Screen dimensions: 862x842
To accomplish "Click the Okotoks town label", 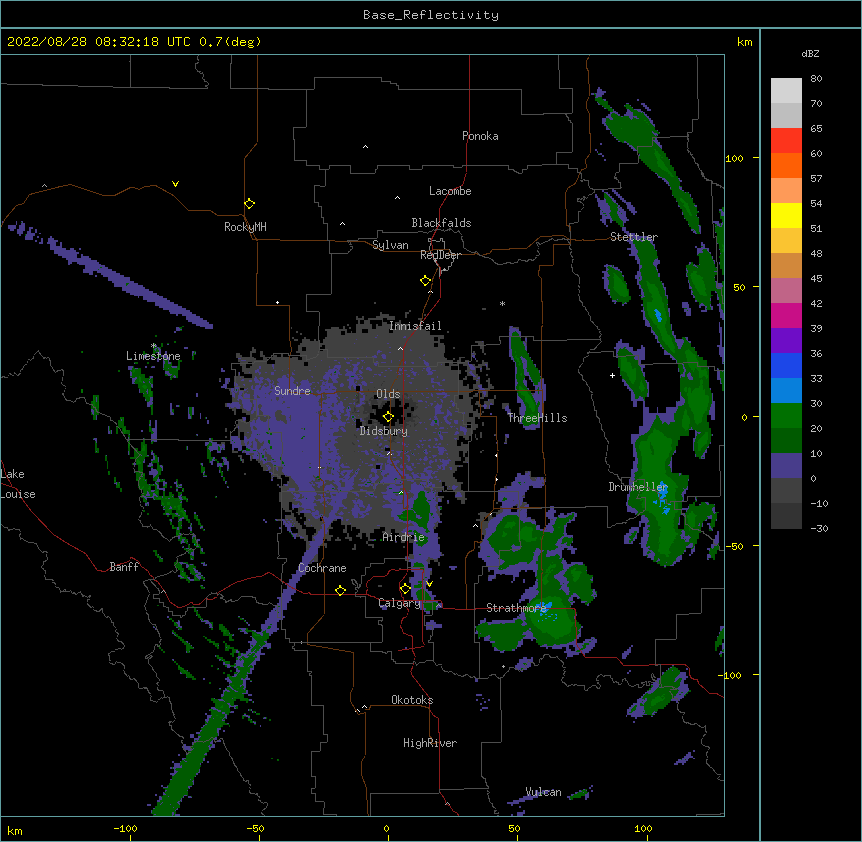I will point(412,700).
